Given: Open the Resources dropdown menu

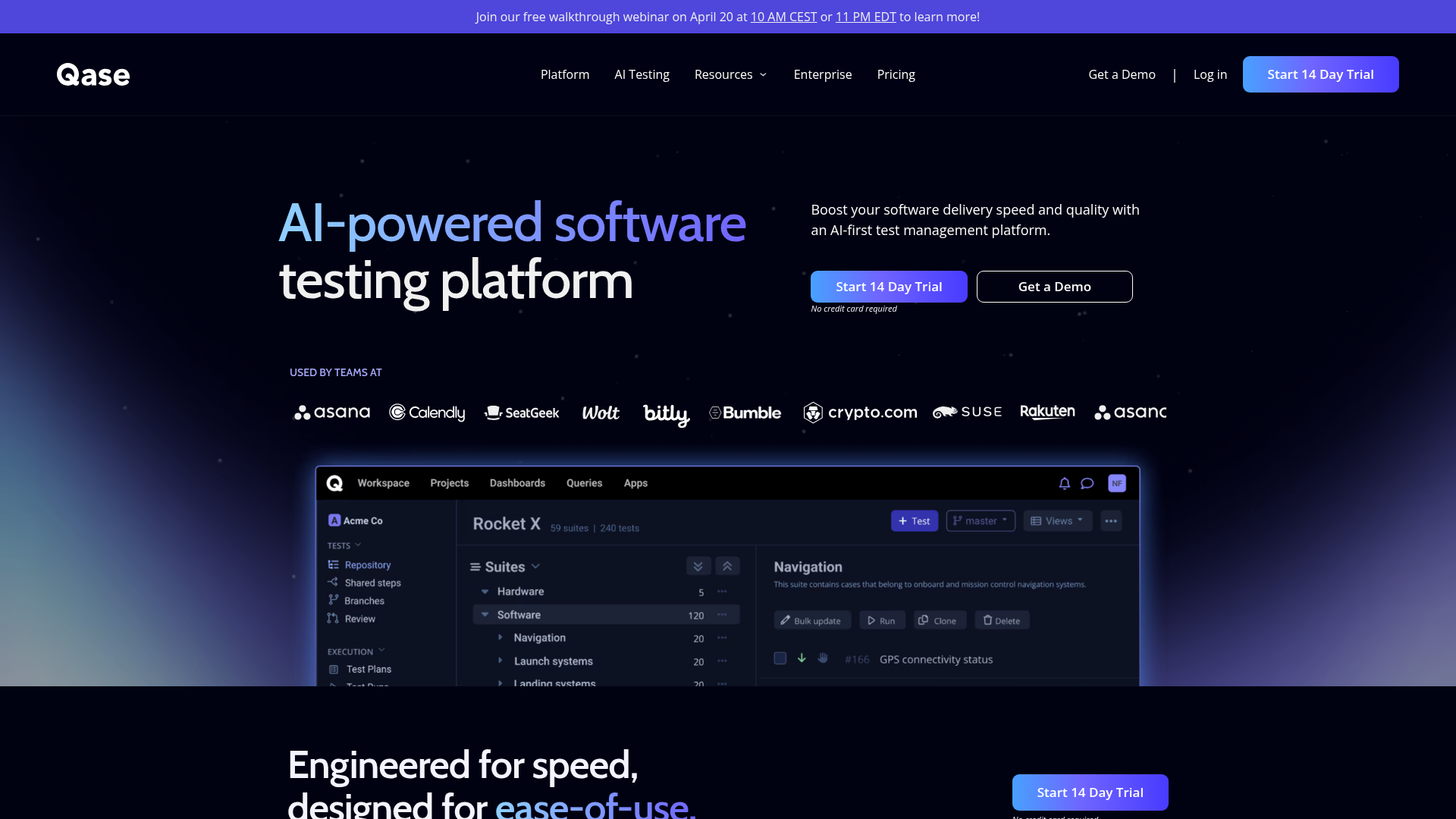Looking at the screenshot, I should 731,74.
